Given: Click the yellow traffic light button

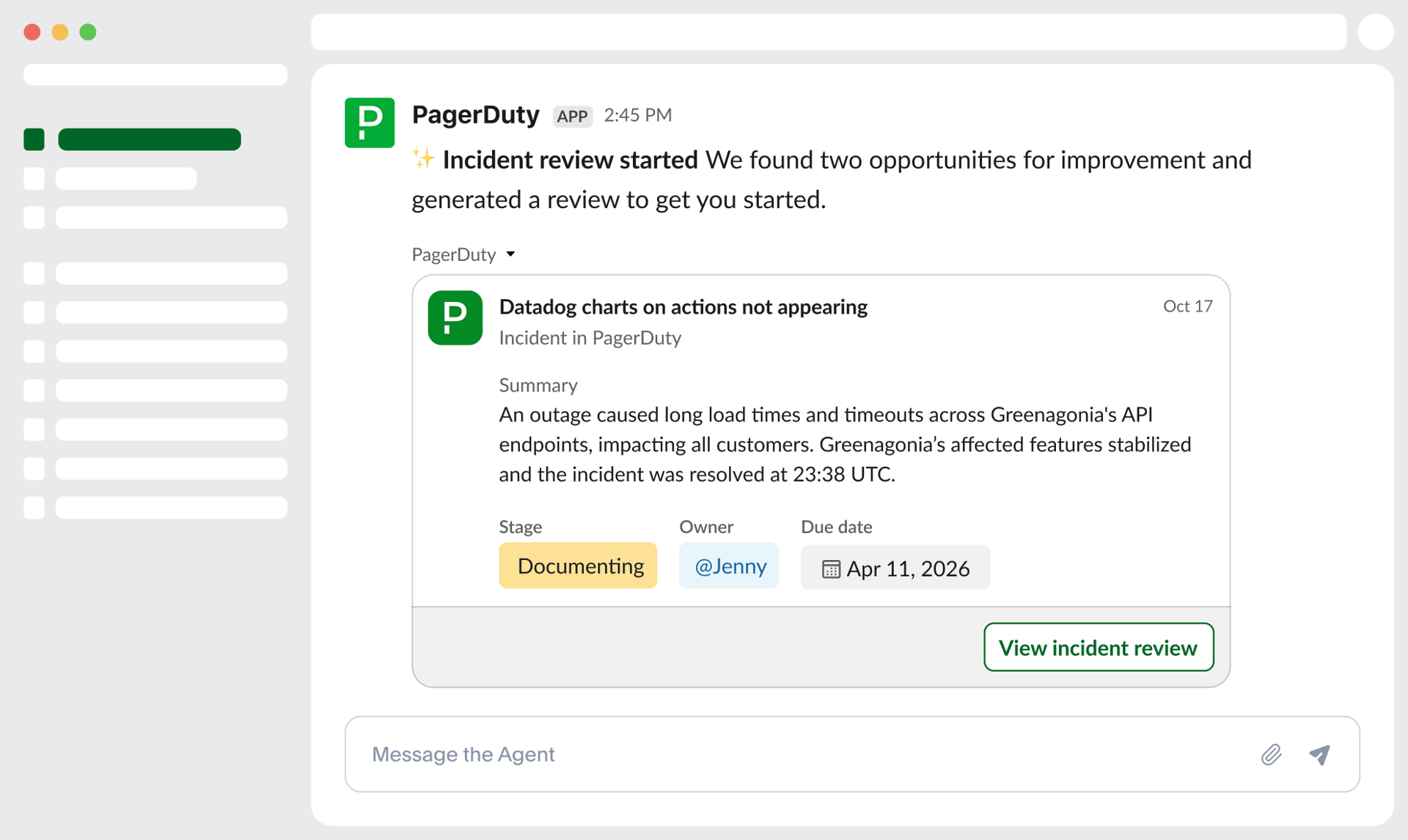Looking at the screenshot, I should click(59, 32).
